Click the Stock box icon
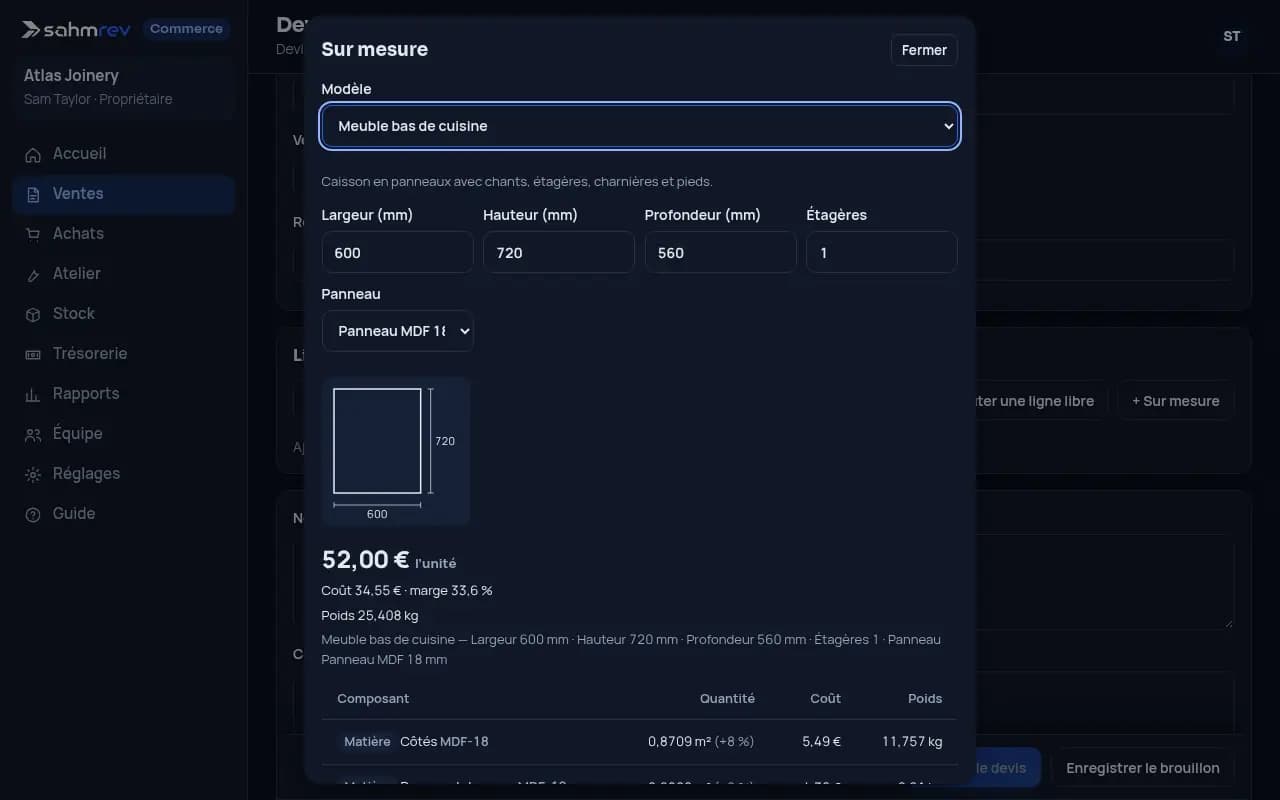 pos(33,314)
